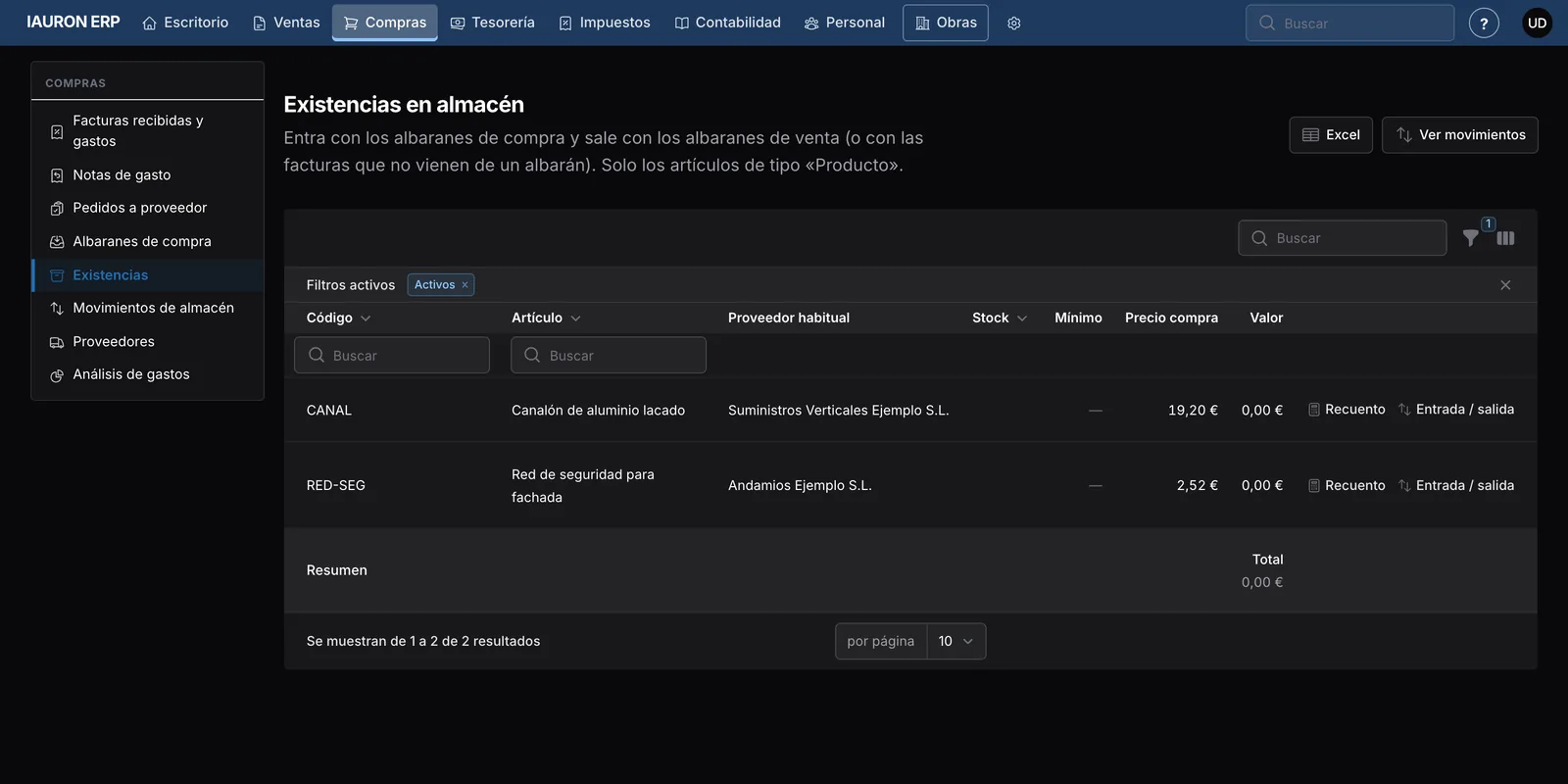Click the Canalón de aluminio lacado cell
This screenshot has height=784, width=1568.
tap(598, 411)
